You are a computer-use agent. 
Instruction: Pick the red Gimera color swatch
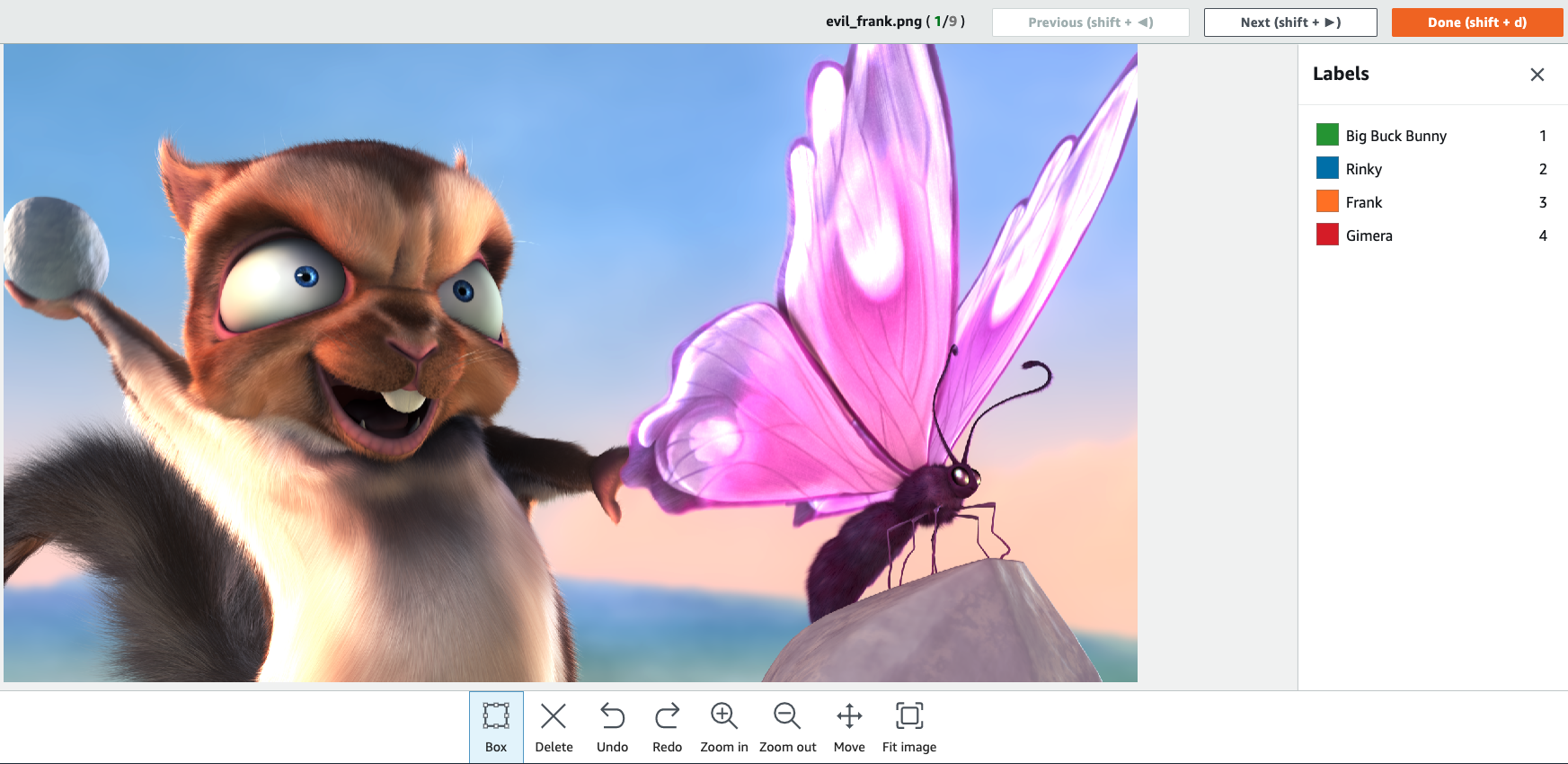coord(1327,235)
